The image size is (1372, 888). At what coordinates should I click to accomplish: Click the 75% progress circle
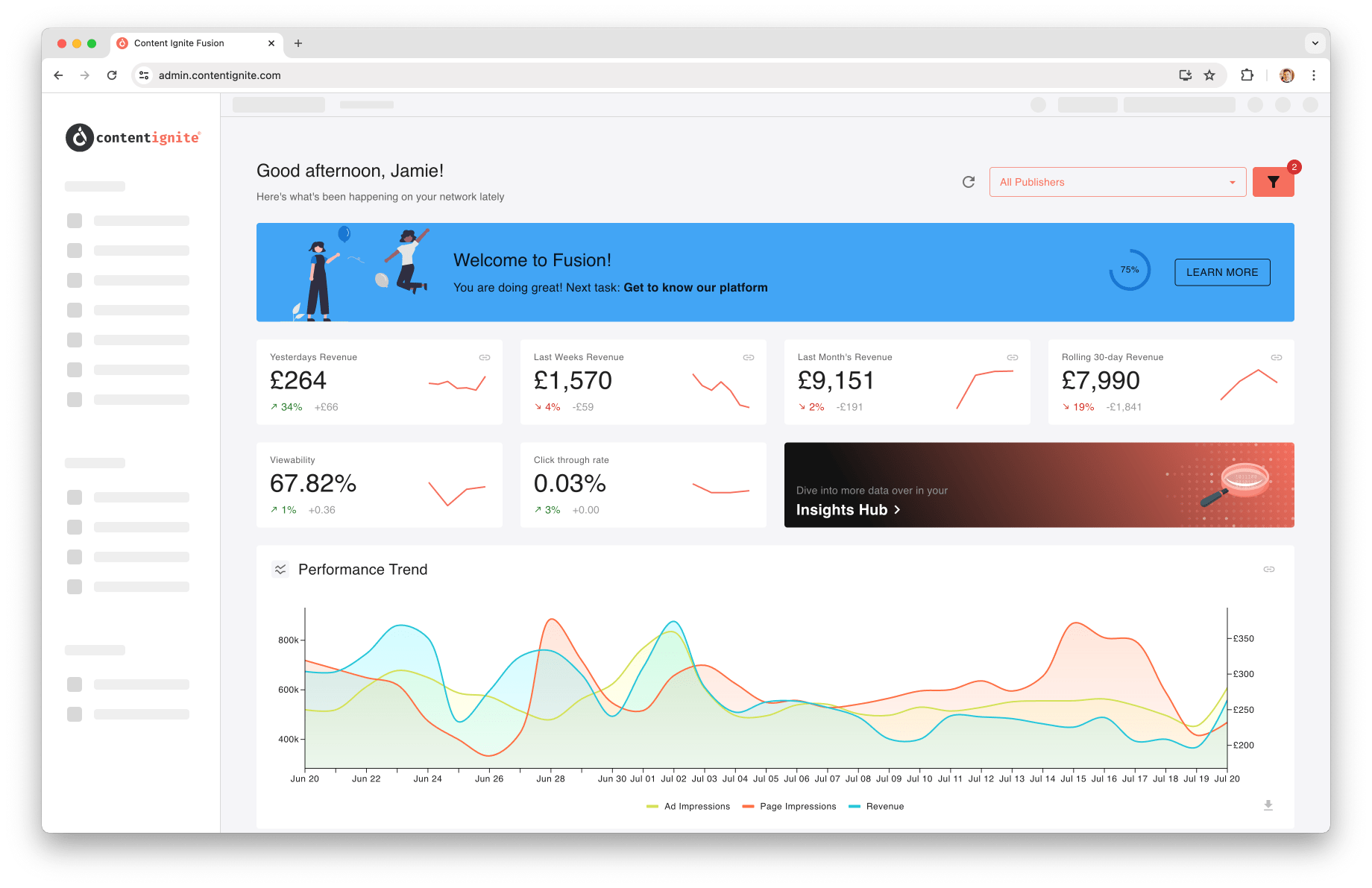pyautogui.click(x=1129, y=270)
